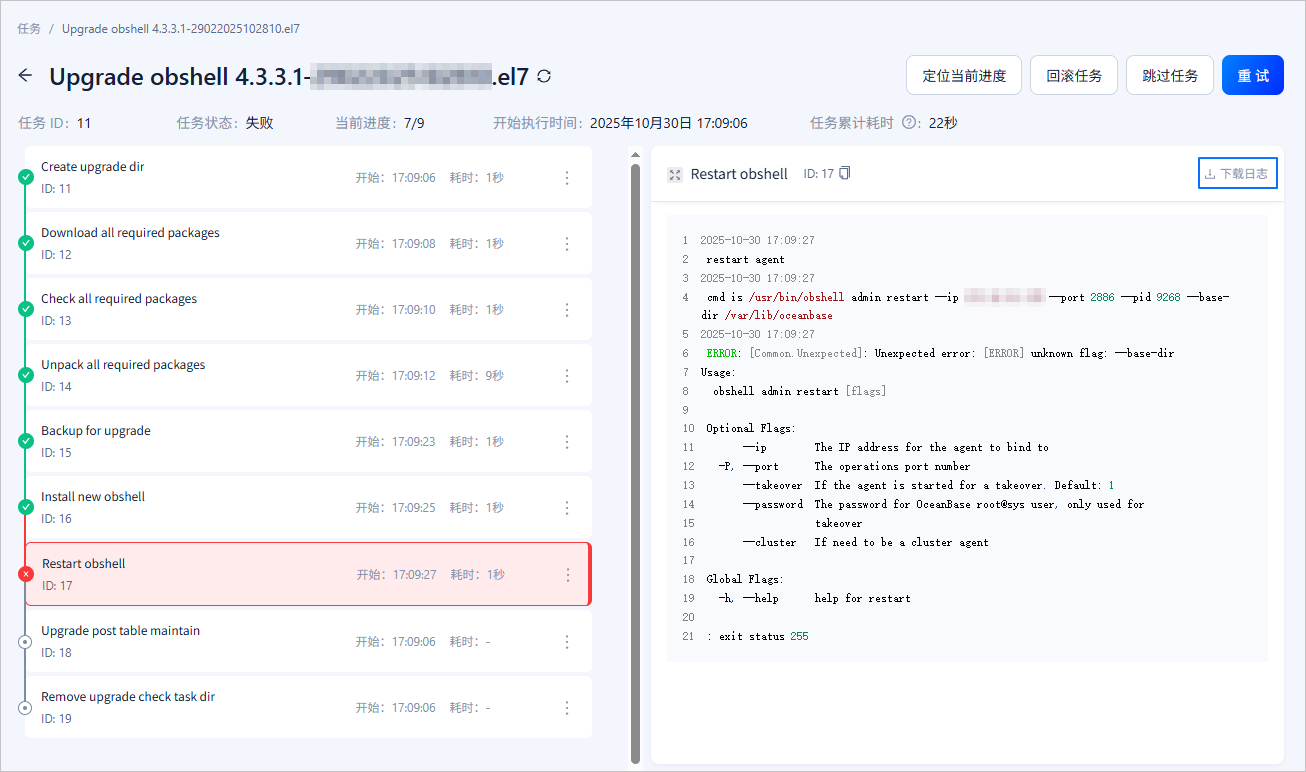
Task: Click the refresh icon after the task title
Action: click(x=544, y=76)
